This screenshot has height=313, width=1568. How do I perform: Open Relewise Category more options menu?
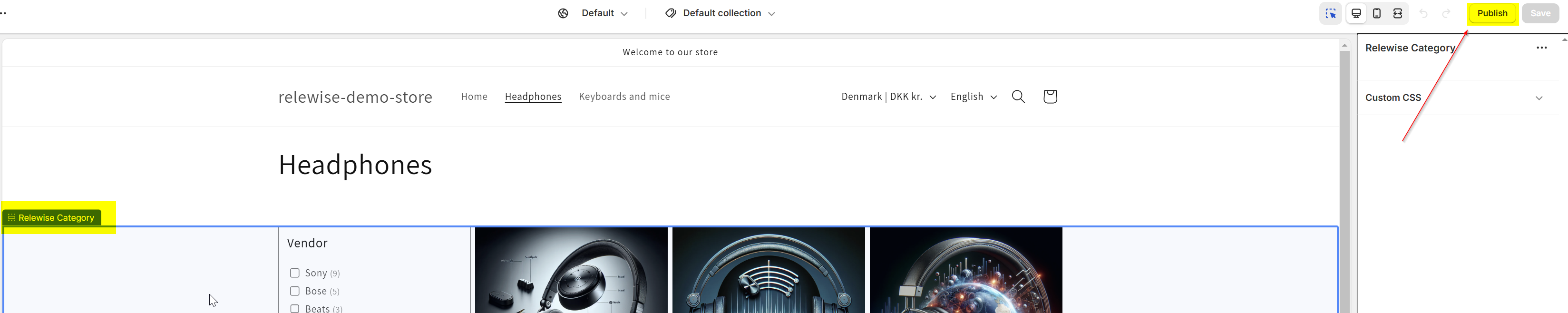[1541, 48]
